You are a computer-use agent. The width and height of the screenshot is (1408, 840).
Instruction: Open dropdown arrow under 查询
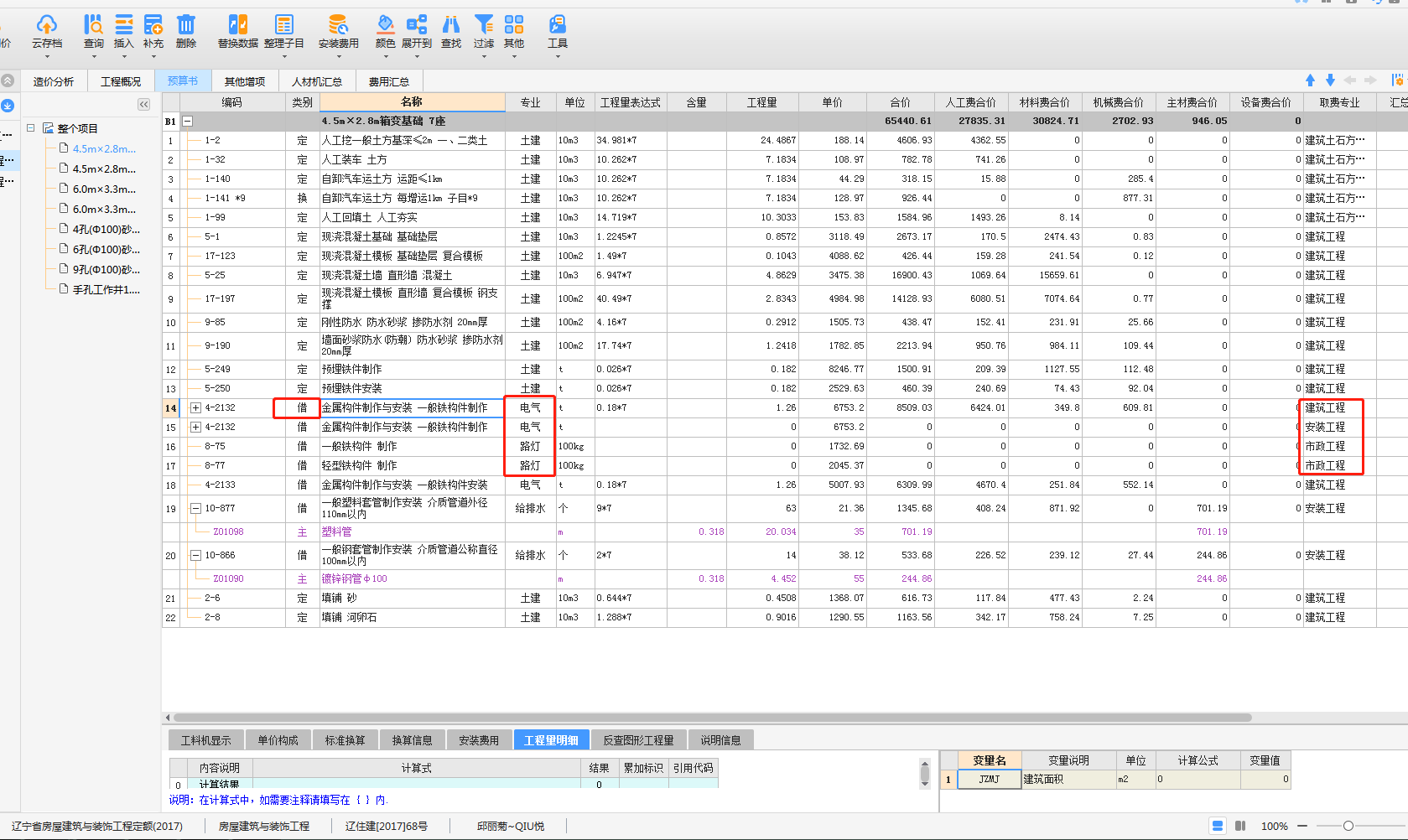point(94,56)
